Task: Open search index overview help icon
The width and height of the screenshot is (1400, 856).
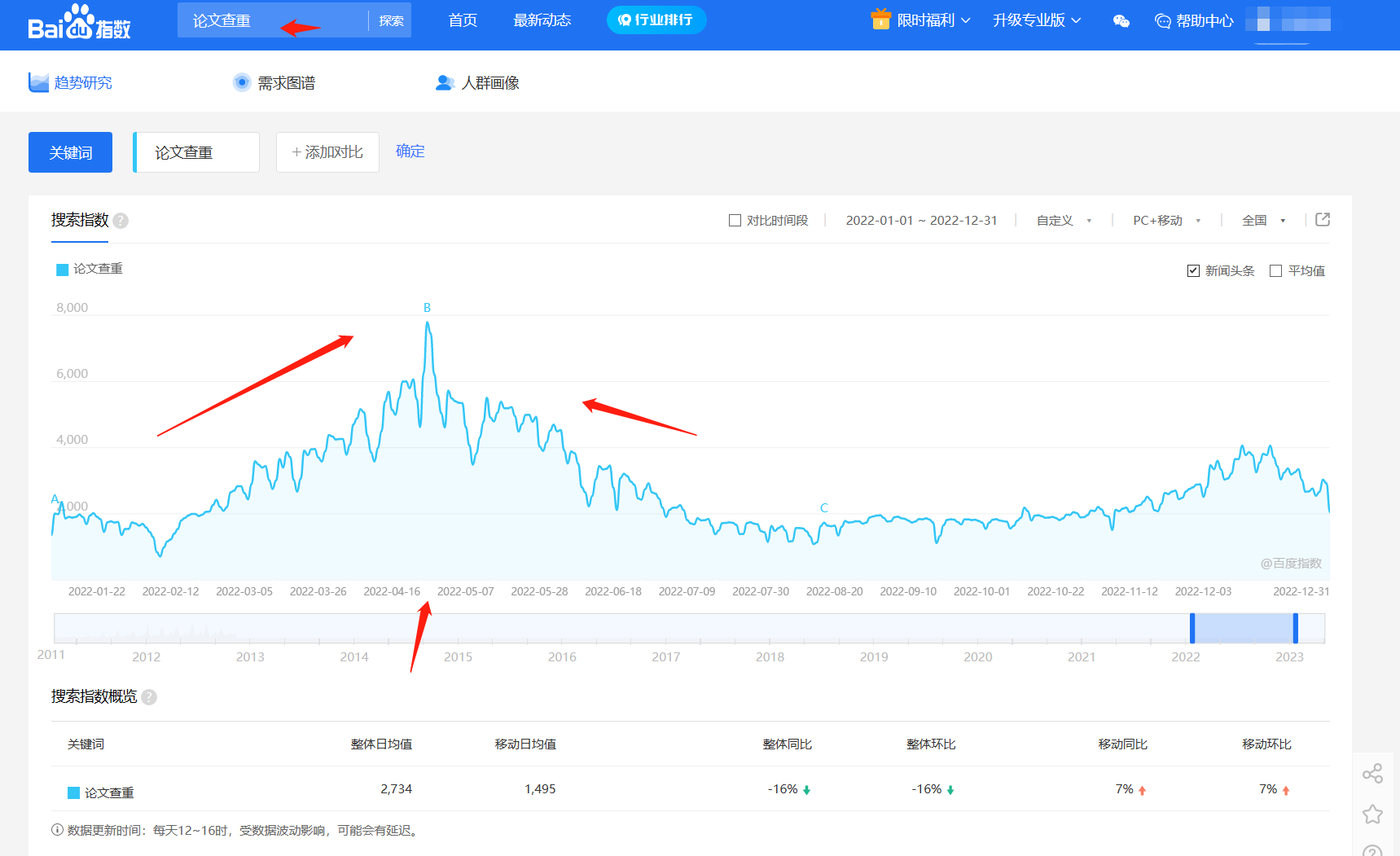Action: pyautogui.click(x=149, y=697)
